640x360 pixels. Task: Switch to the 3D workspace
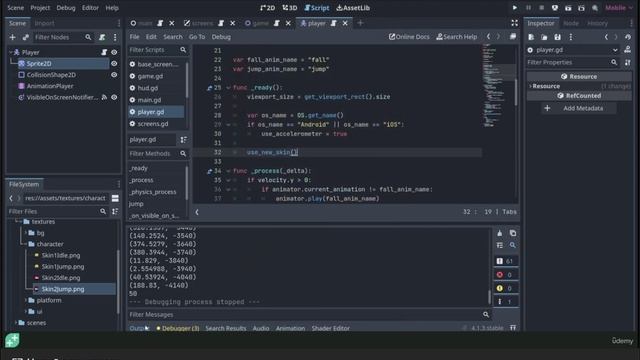(x=289, y=8)
